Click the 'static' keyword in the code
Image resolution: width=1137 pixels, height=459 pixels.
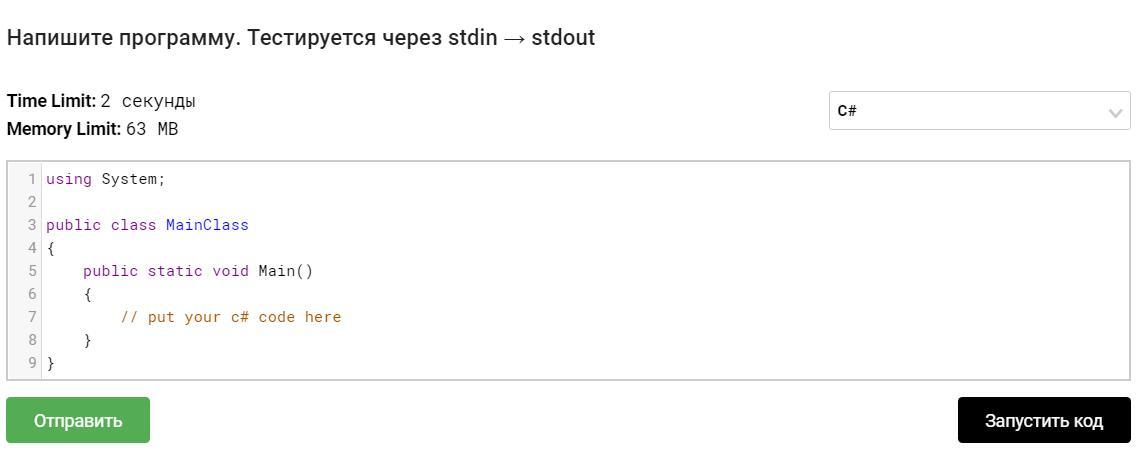pyautogui.click(x=175, y=271)
